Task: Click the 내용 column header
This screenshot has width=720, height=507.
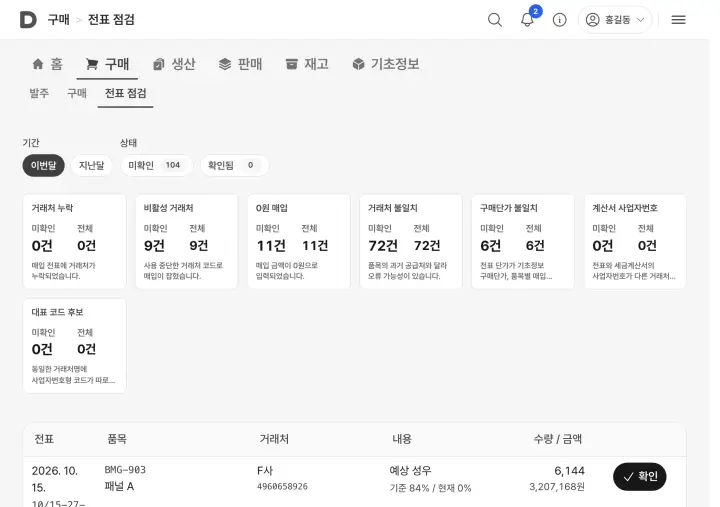Action: (x=402, y=439)
